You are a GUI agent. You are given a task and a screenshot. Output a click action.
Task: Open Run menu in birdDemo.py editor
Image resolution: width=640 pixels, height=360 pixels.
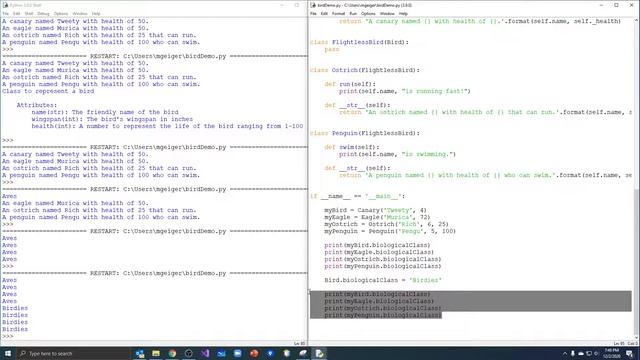click(x=353, y=13)
